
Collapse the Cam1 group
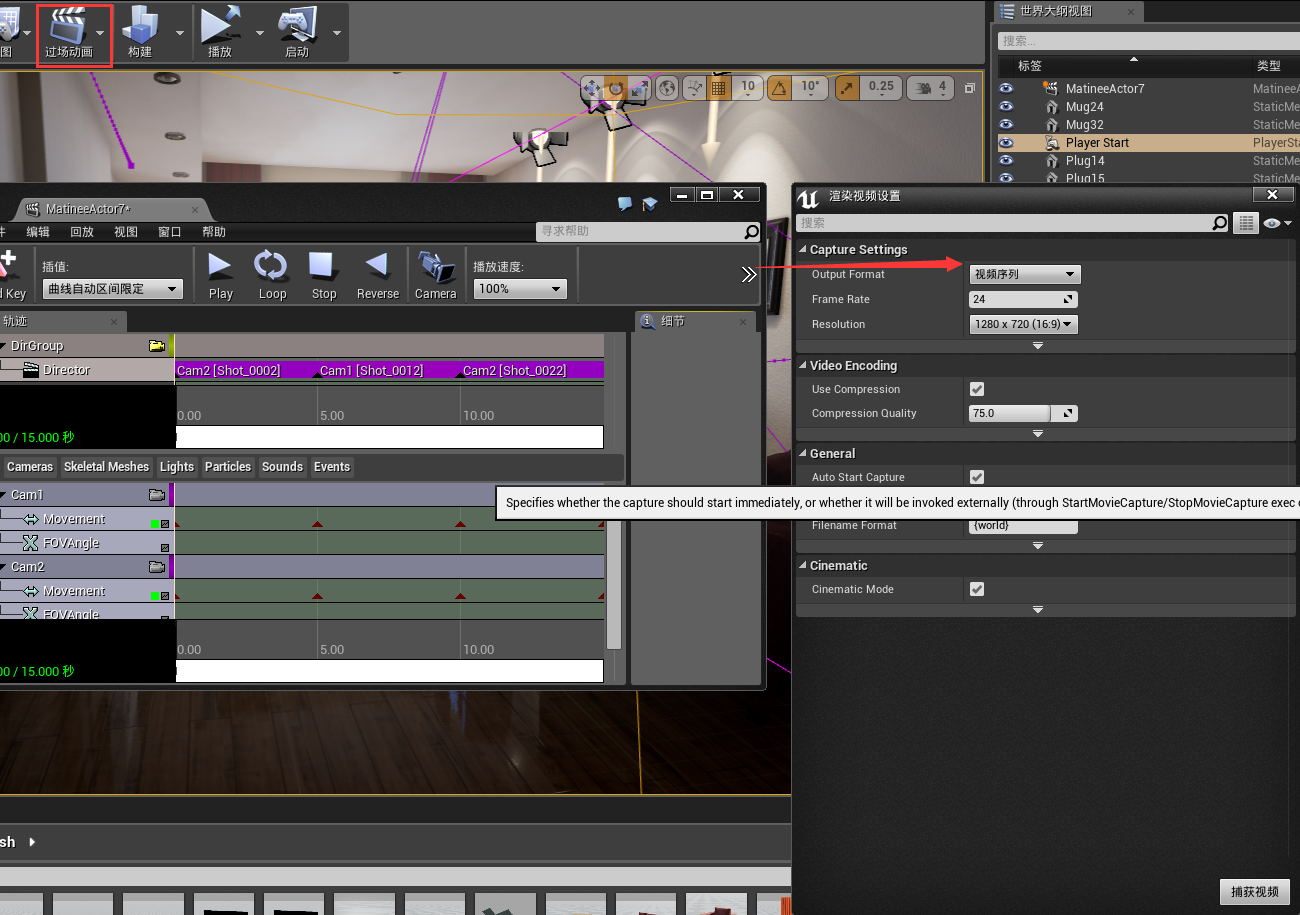pyautogui.click(x=3, y=495)
